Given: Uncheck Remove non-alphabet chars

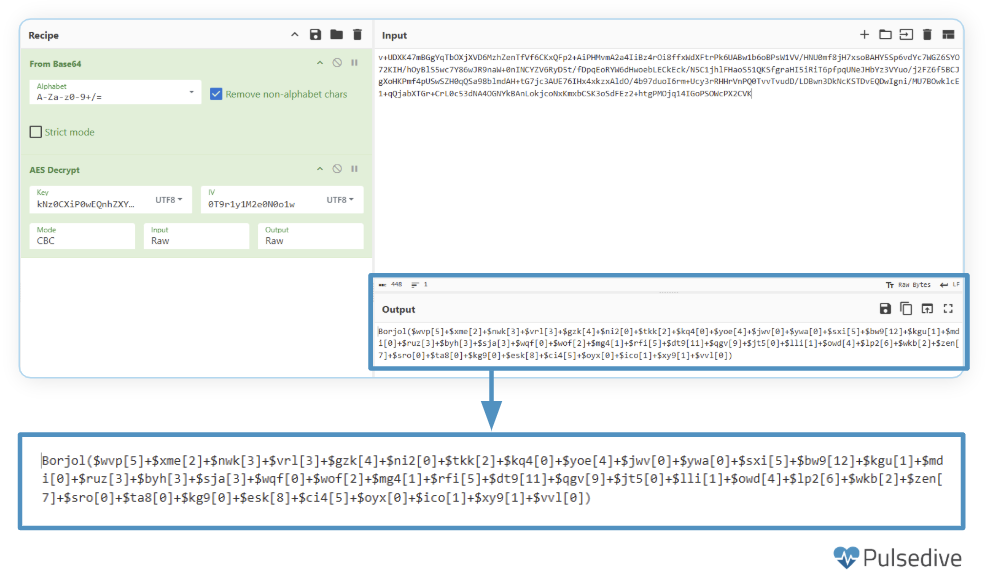Looking at the screenshot, I should (x=216, y=94).
